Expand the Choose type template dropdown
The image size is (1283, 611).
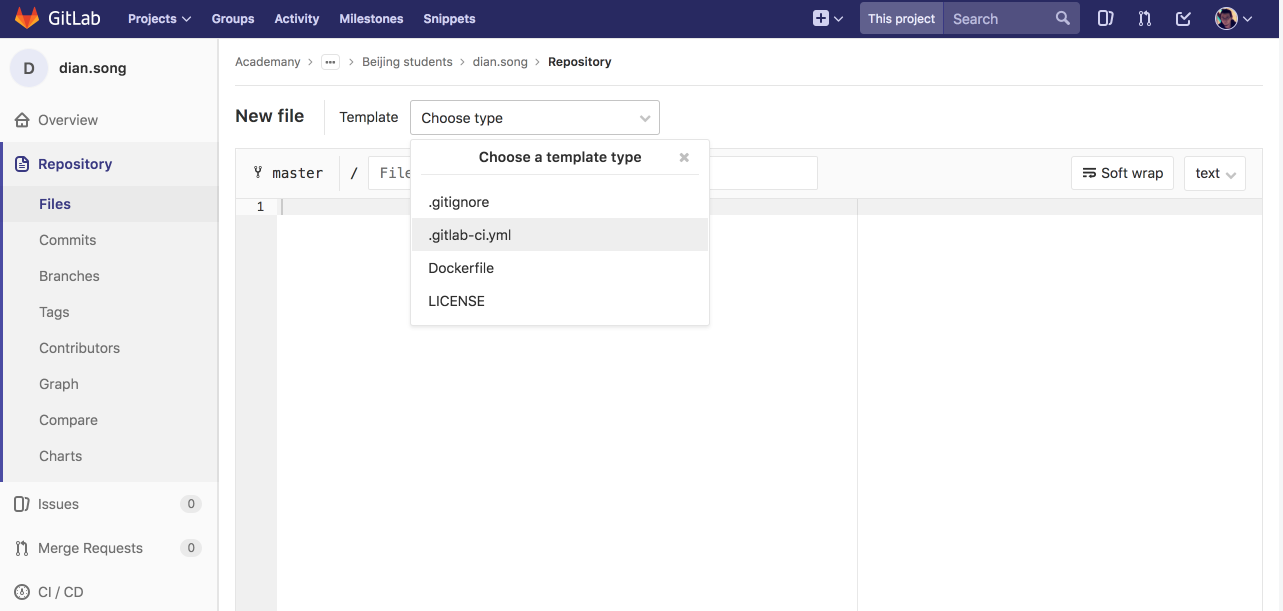(x=534, y=118)
